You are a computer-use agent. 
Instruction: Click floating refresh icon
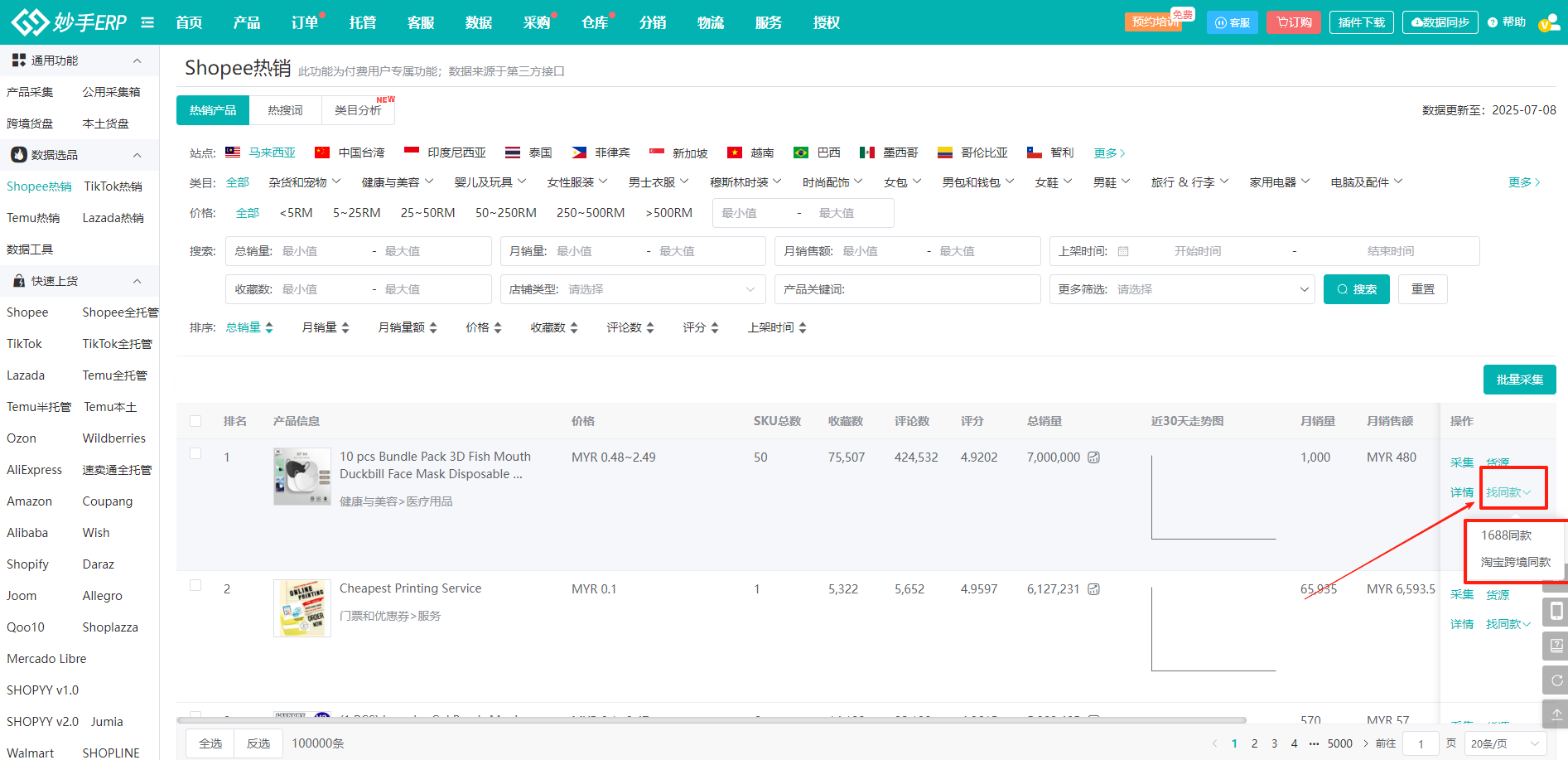click(1556, 680)
